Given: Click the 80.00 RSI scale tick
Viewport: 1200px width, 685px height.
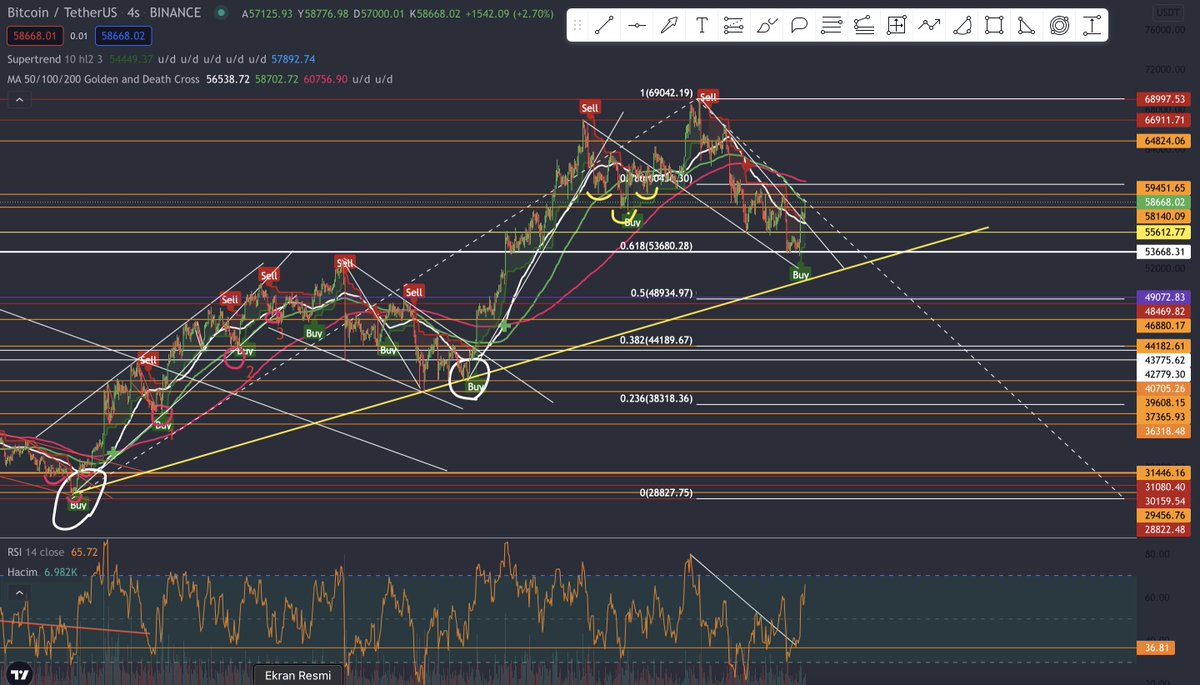Looking at the screenshot, I should 1156,553.
